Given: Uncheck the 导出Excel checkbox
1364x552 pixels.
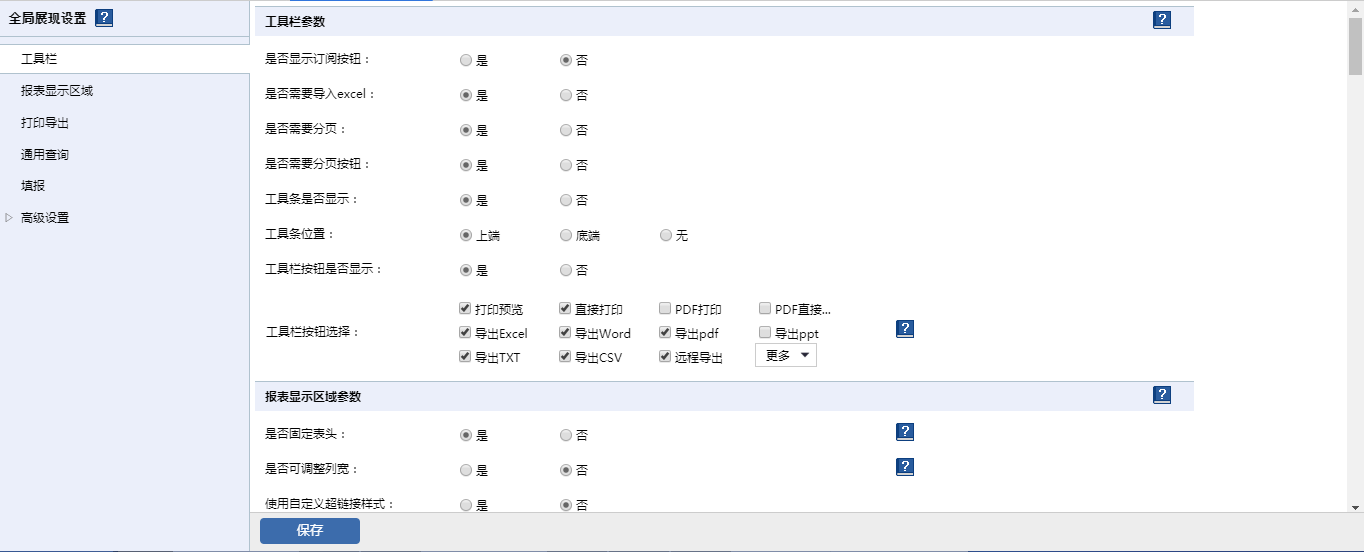Looking at the screenshot, I should (465, 333).
